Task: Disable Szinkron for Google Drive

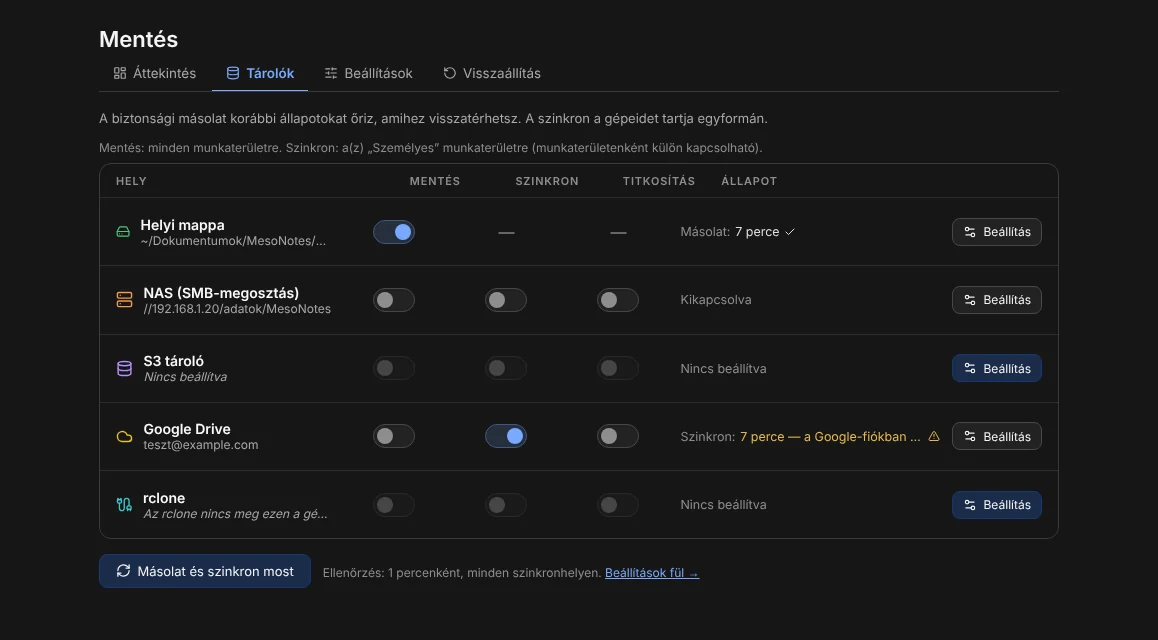Action: click(x=506, y=436)
